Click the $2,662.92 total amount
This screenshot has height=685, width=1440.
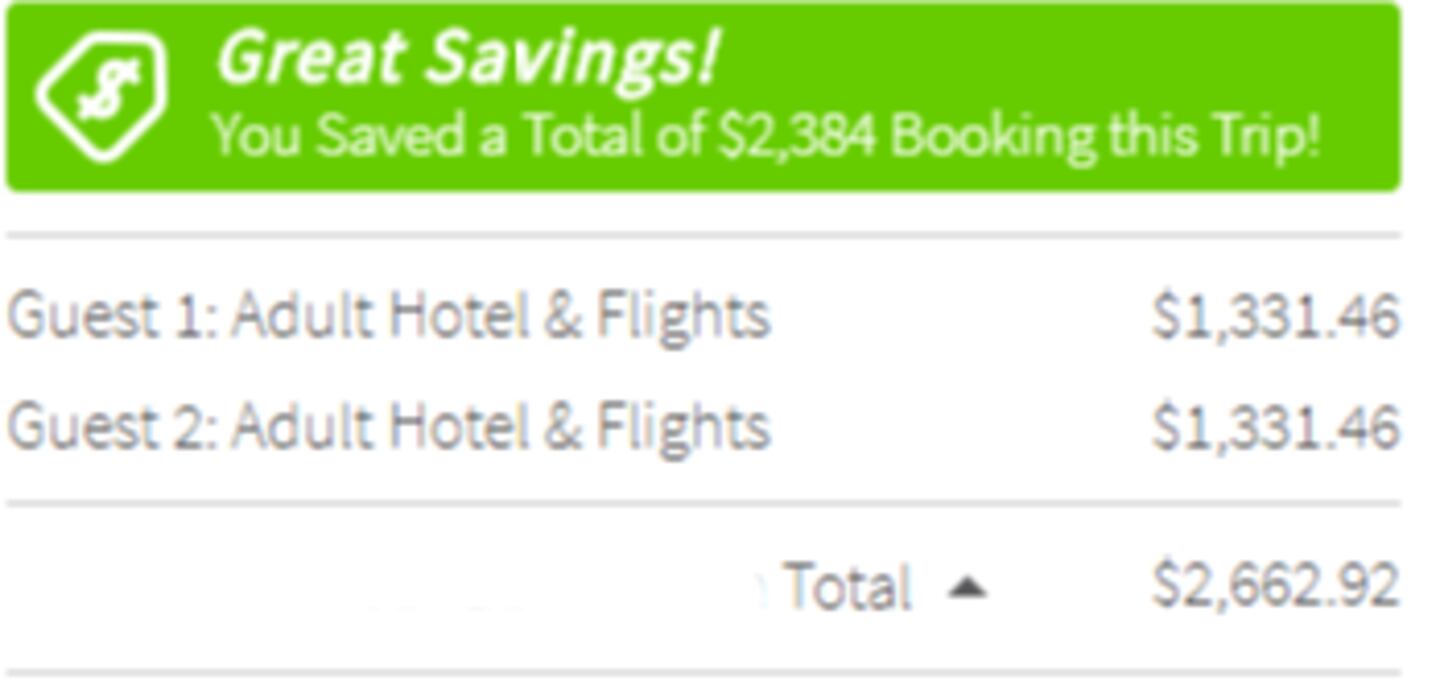coord(1275,585)
